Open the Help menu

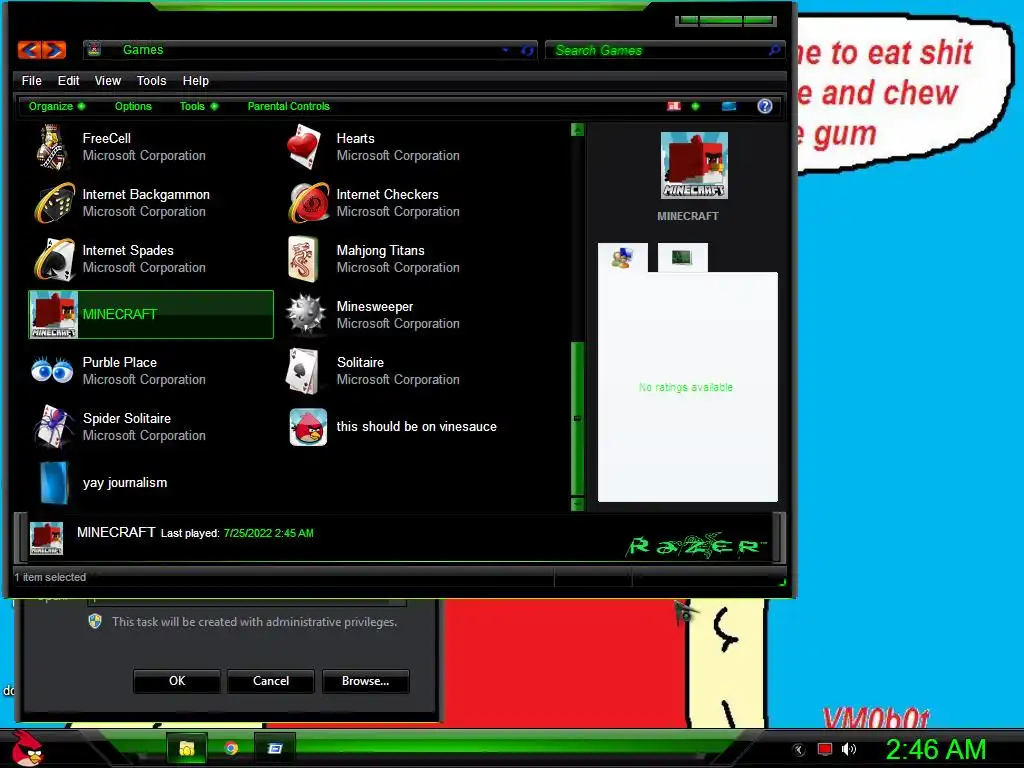tap(195, 80)
